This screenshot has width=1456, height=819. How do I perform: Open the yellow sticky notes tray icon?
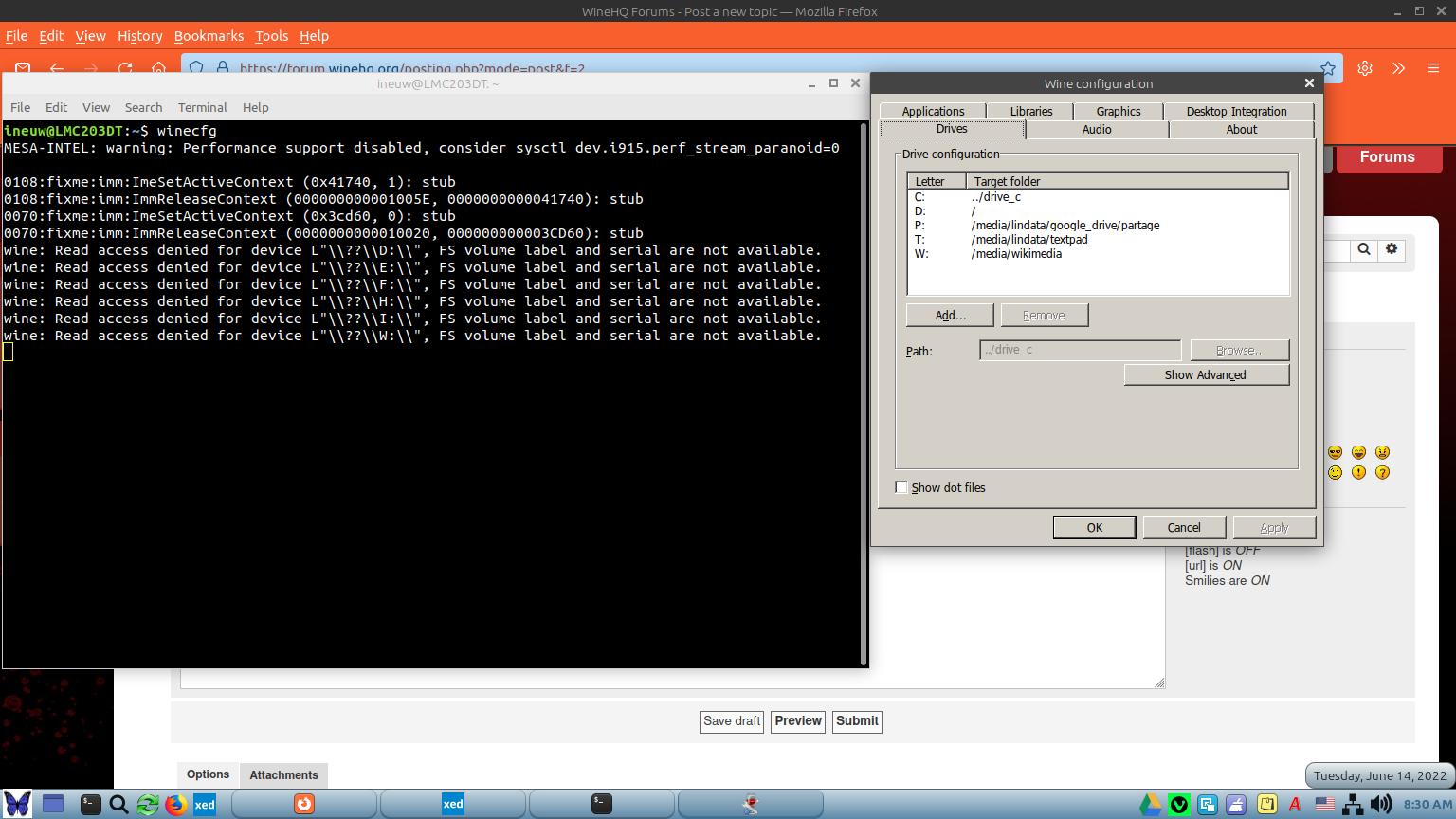(1266, 805)
